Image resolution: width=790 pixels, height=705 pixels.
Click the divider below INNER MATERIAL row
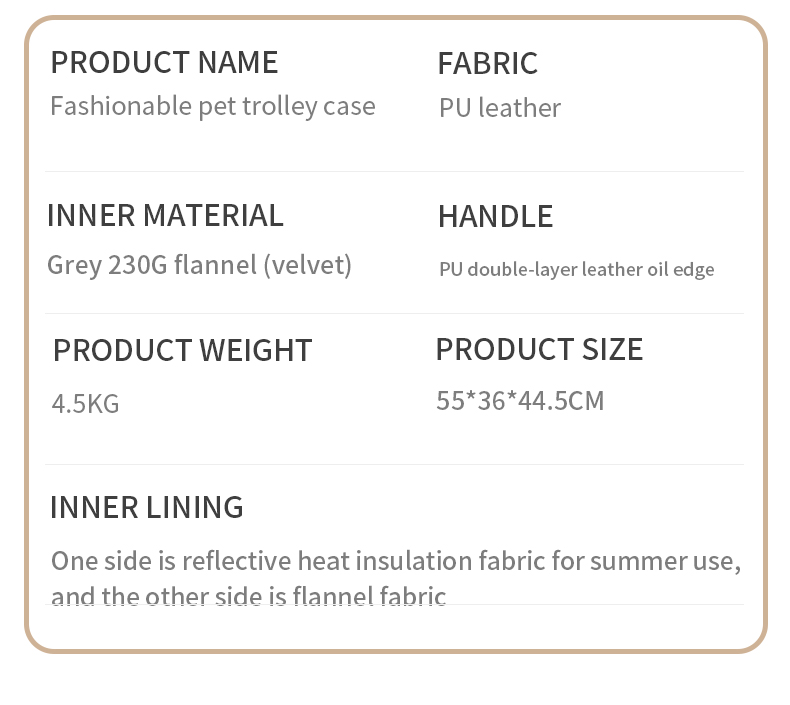(394, 313)
